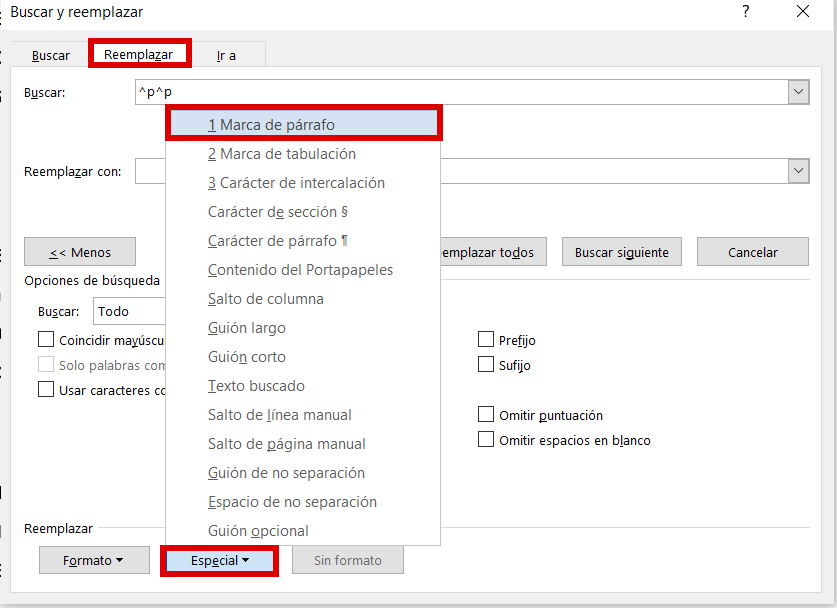Check the Sufijo option
Image resolution: width=837 pixels, height=608 pixels.
point(486,365)
